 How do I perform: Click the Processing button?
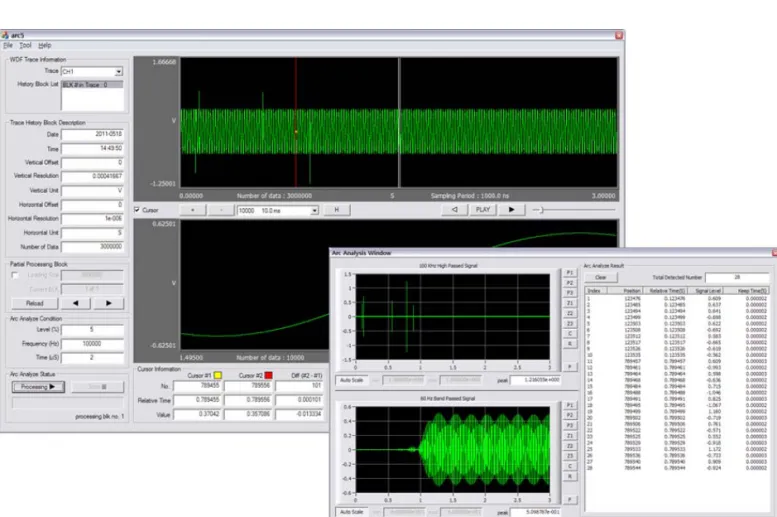[x=38, y=387]
